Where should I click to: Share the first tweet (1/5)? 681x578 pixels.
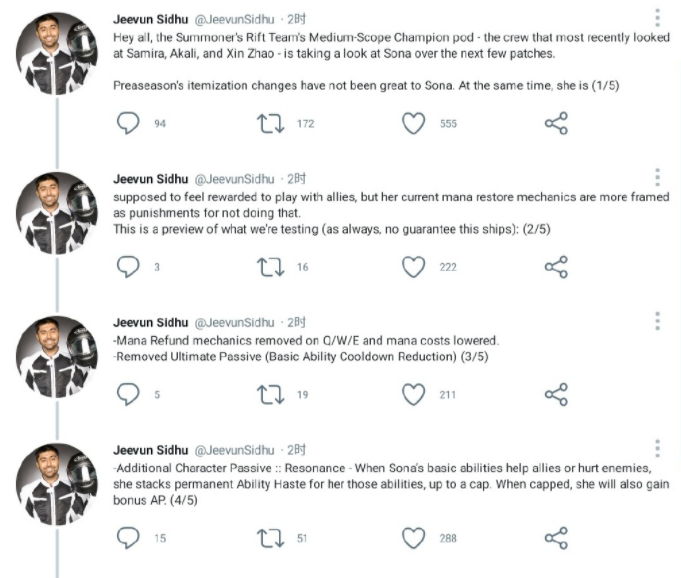556,123
